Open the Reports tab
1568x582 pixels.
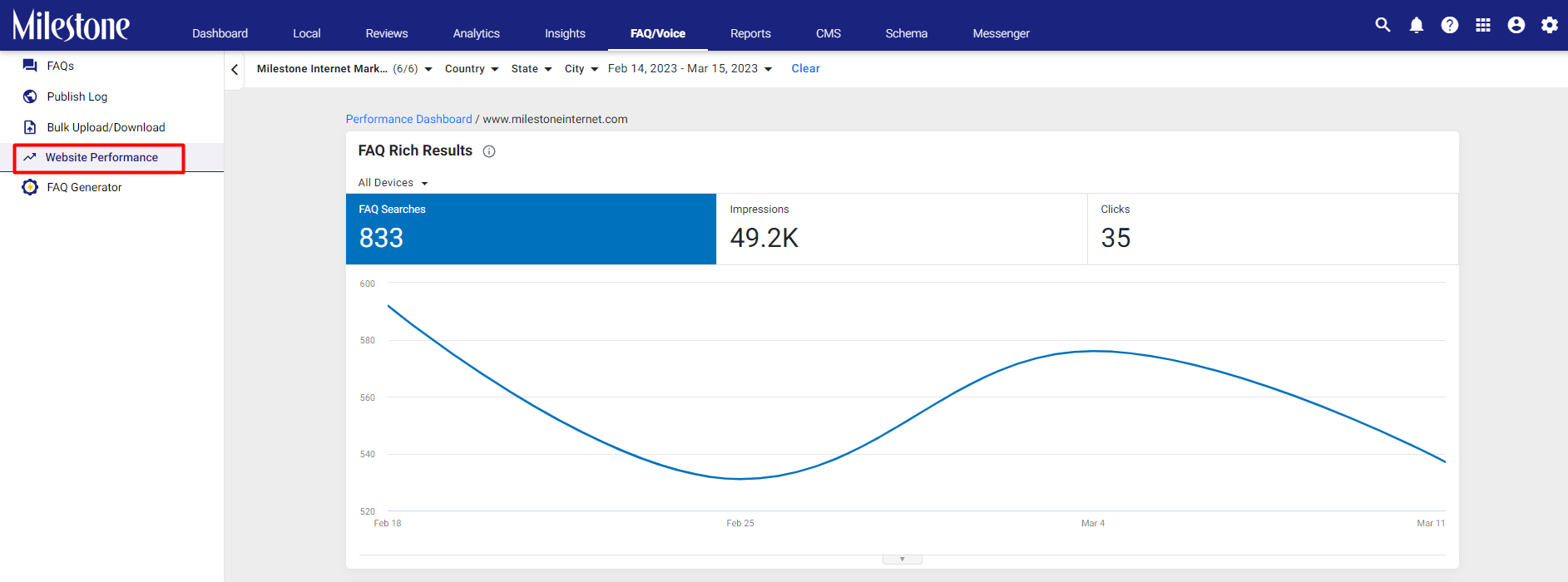tap(750, 33)
